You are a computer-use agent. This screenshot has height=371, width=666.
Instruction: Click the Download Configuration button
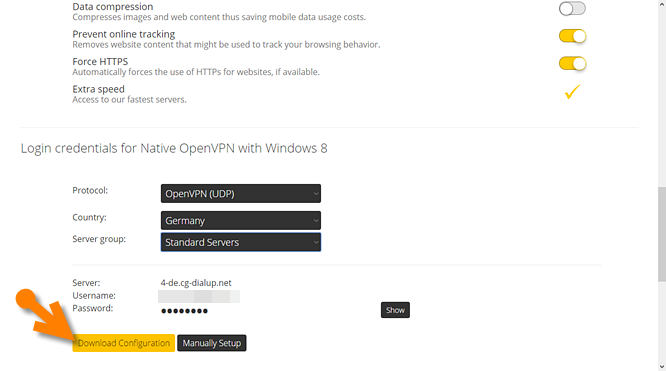pyautogui.click(x=124, y=343)
